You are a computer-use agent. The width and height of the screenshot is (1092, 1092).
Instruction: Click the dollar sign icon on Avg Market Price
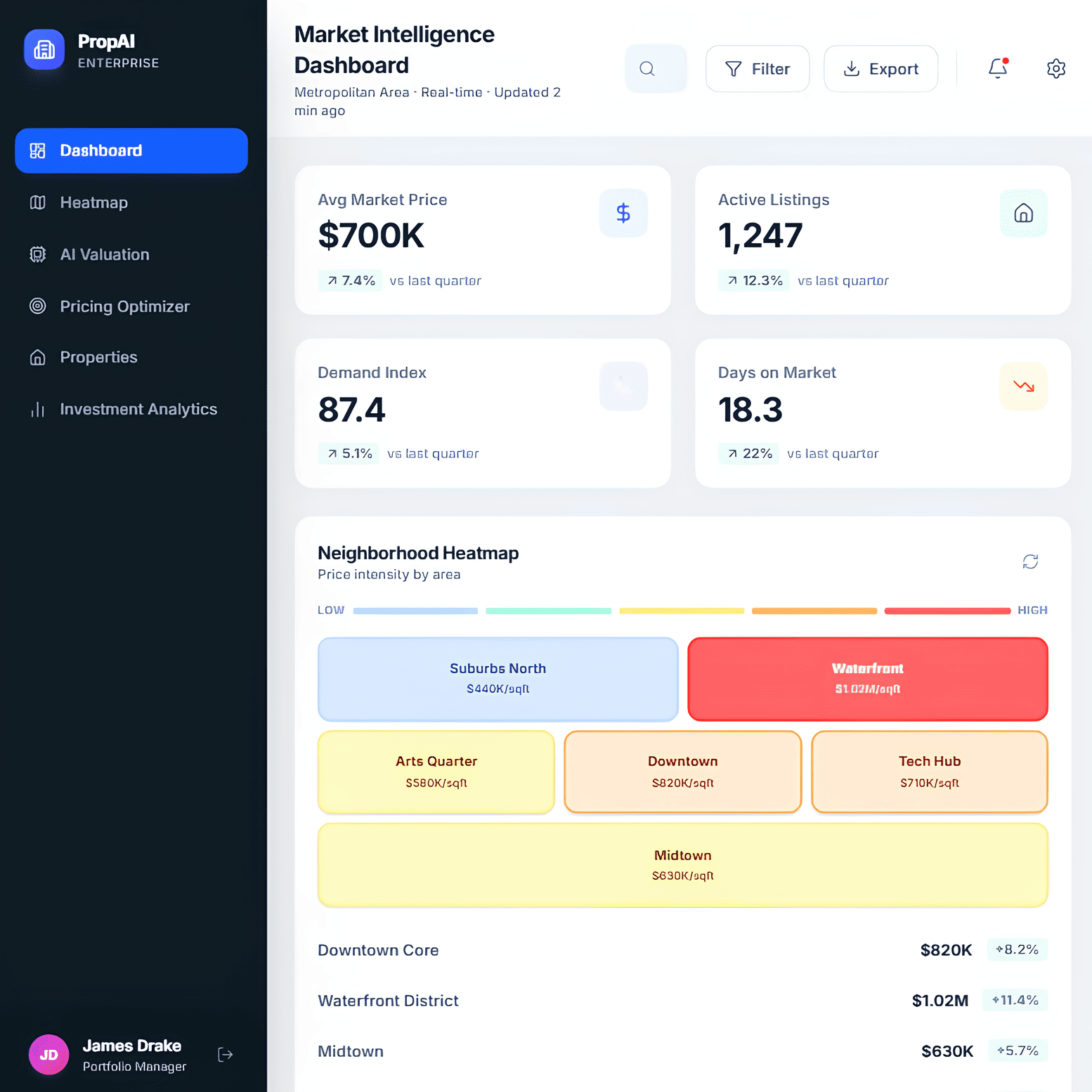point(623,213)
